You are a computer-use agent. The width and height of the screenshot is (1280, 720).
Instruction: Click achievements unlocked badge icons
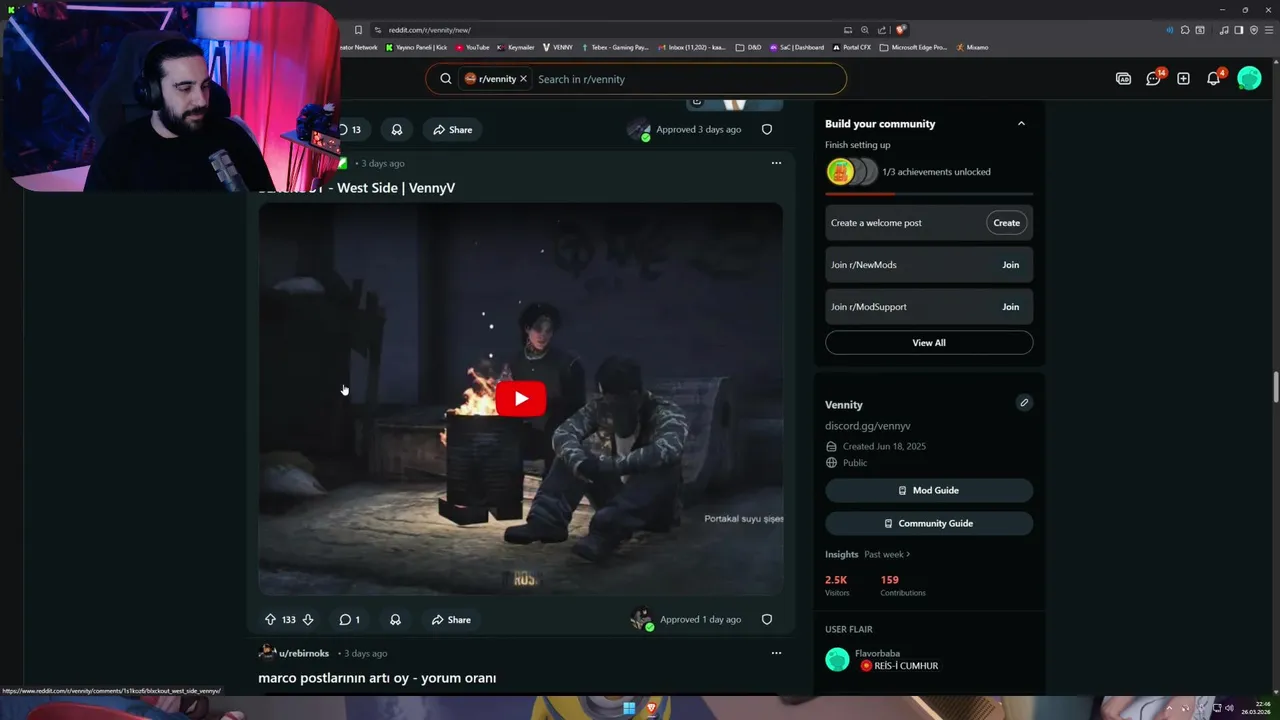point(852,172)
